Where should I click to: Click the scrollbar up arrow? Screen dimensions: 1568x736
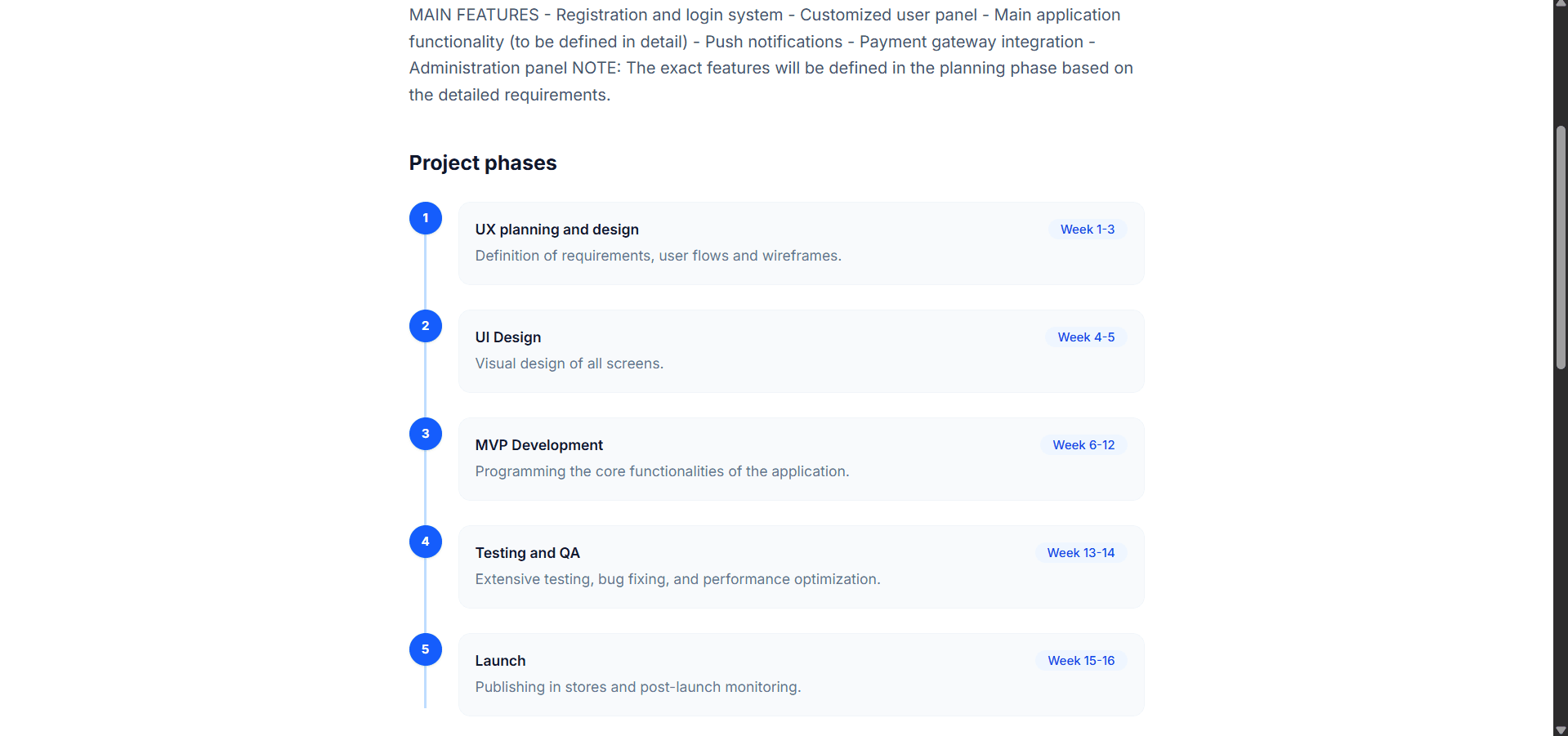pos(1560,7)
